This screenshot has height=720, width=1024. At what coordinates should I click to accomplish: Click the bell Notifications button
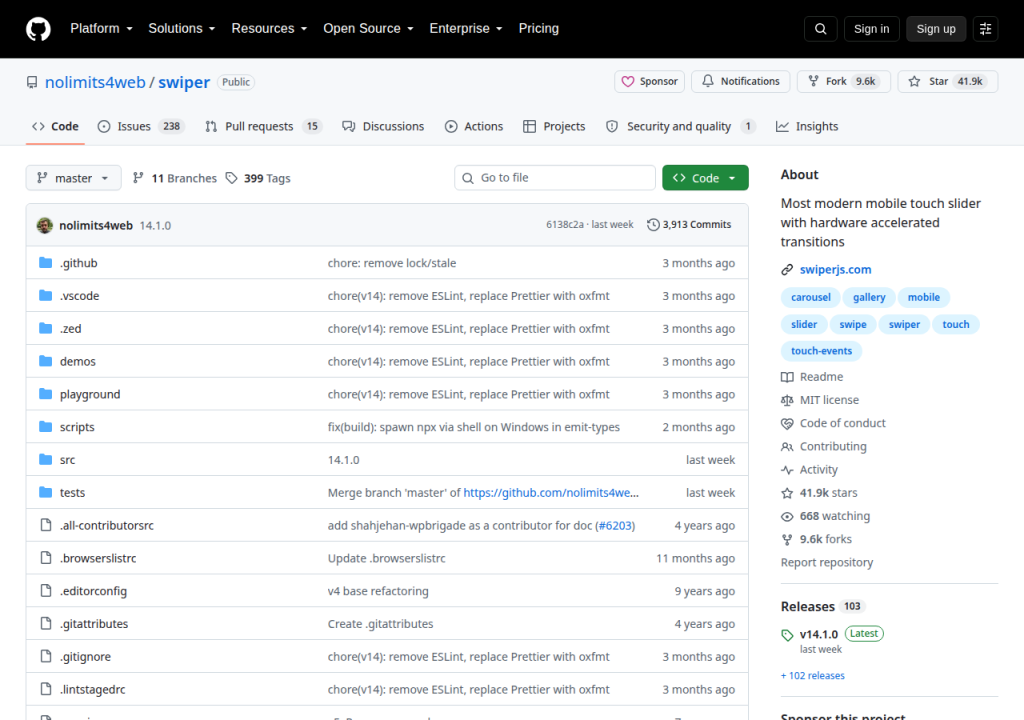[x=741, y=82]
